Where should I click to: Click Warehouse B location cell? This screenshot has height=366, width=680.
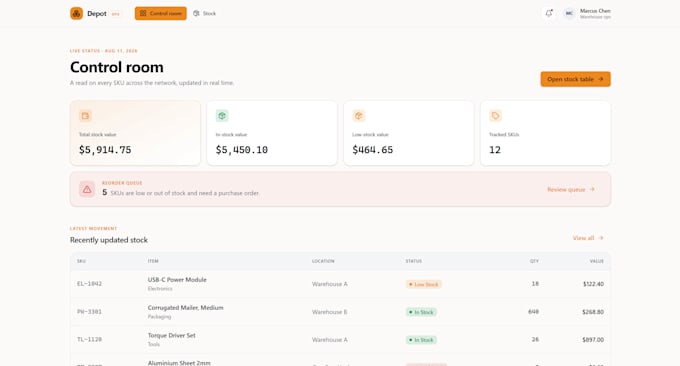point(330,312)
